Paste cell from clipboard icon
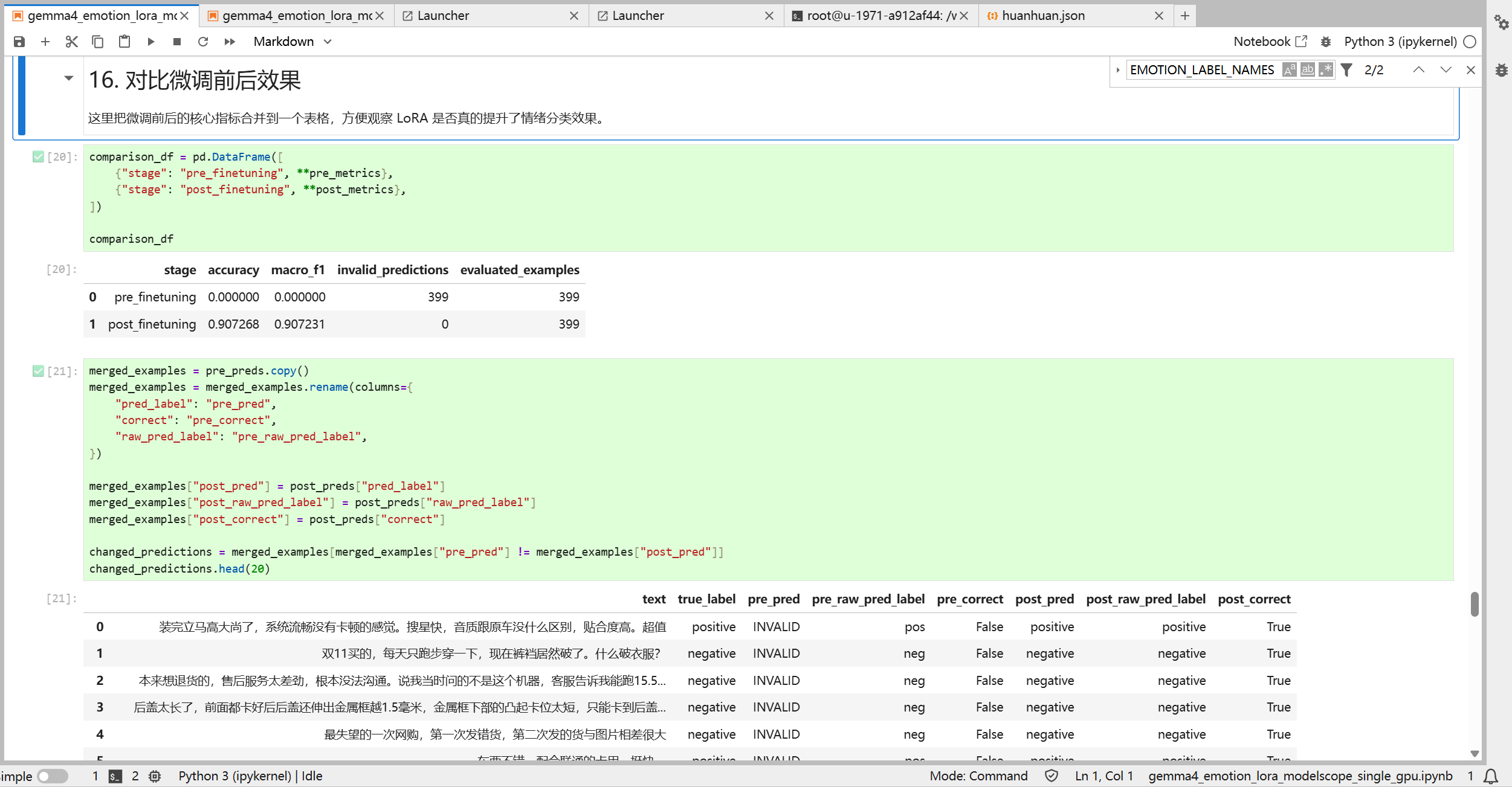Screen dimensions: 1512x787 point(124,42)
